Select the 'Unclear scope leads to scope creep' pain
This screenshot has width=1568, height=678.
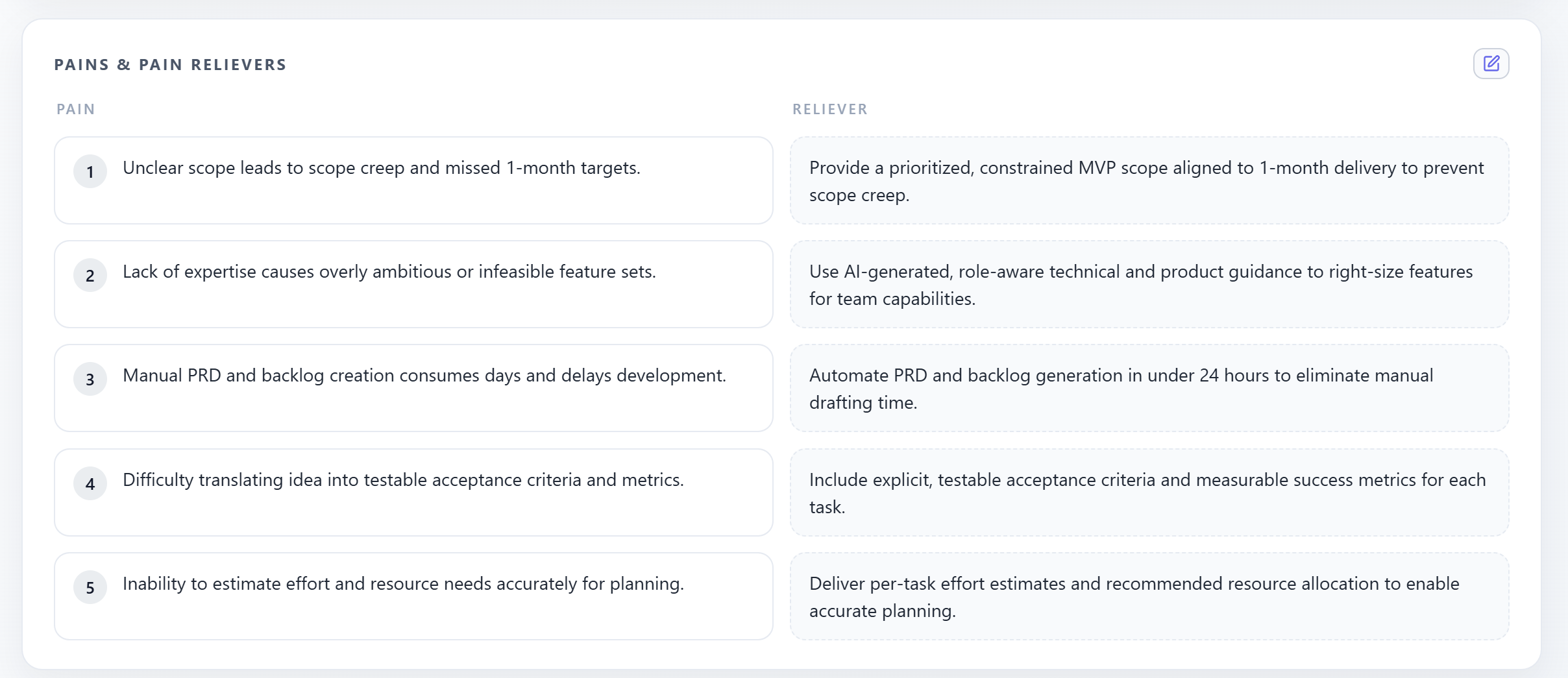click(381, 168)
